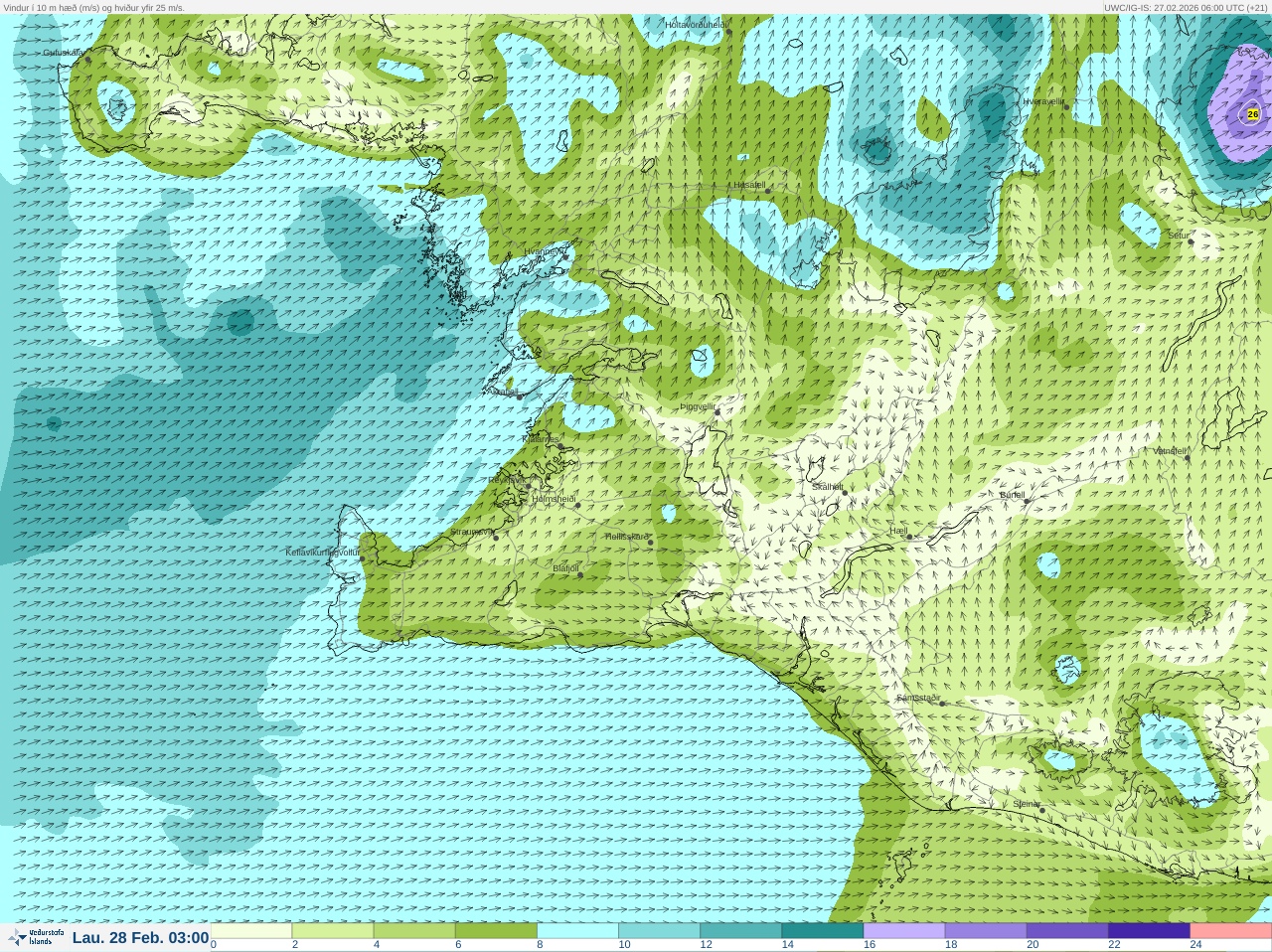Select the 22–24 m/s dark purple swatch
Image resolution: width=1272 pixels, height=952 pixels.
pos(1149,931)
